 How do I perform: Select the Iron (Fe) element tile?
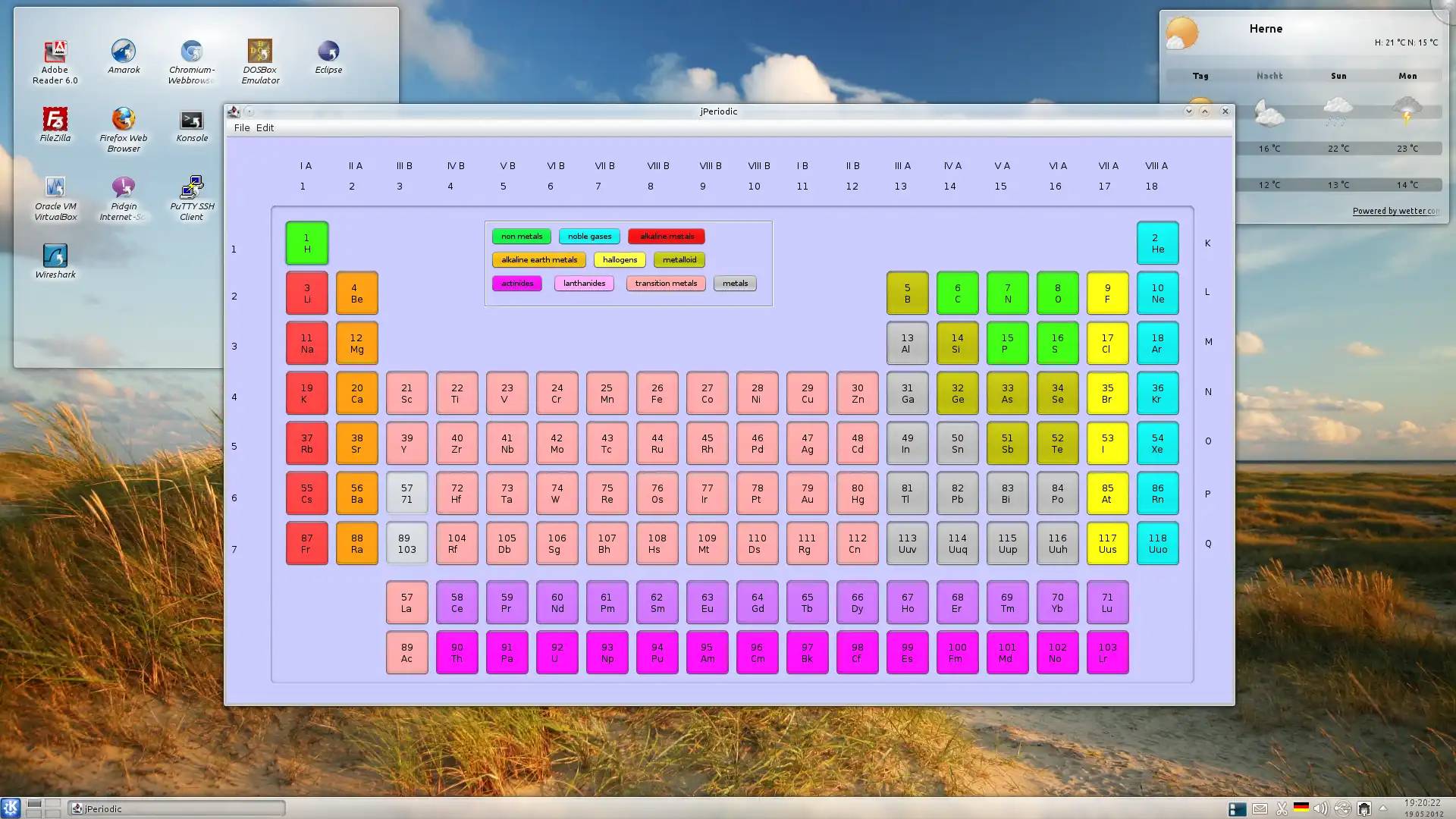pyautogui.click(x=657, y=393)
